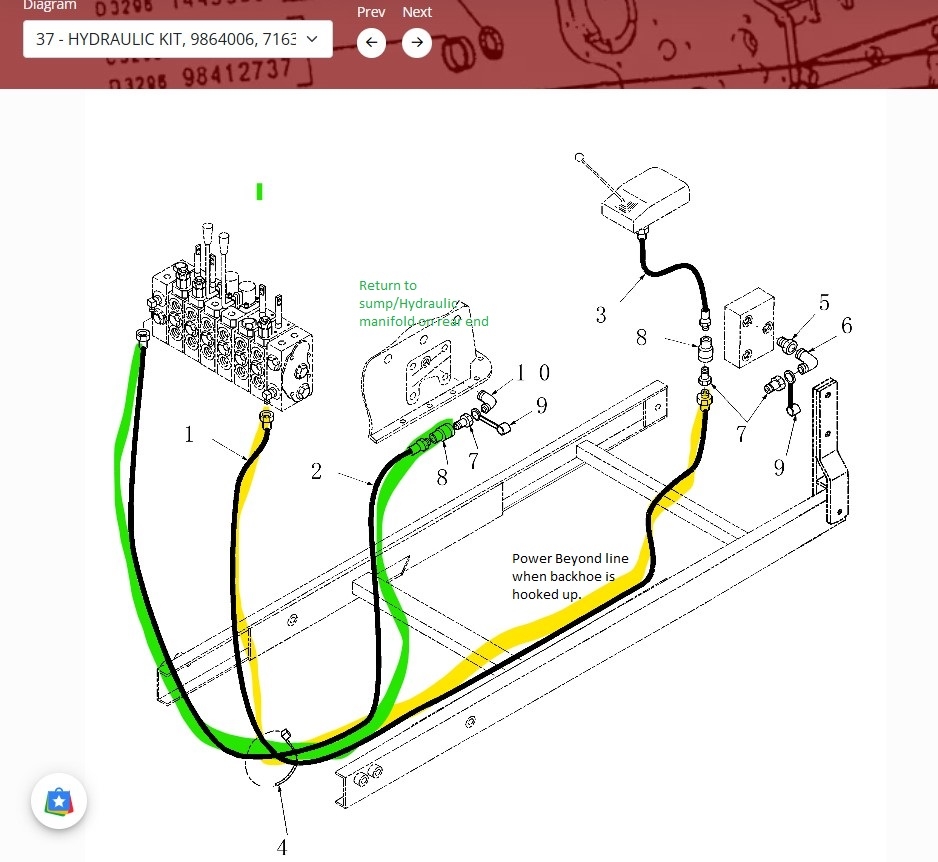
Task: Click part number 5 fitting label
Action: pyautogui.click(x=823, y=303)
